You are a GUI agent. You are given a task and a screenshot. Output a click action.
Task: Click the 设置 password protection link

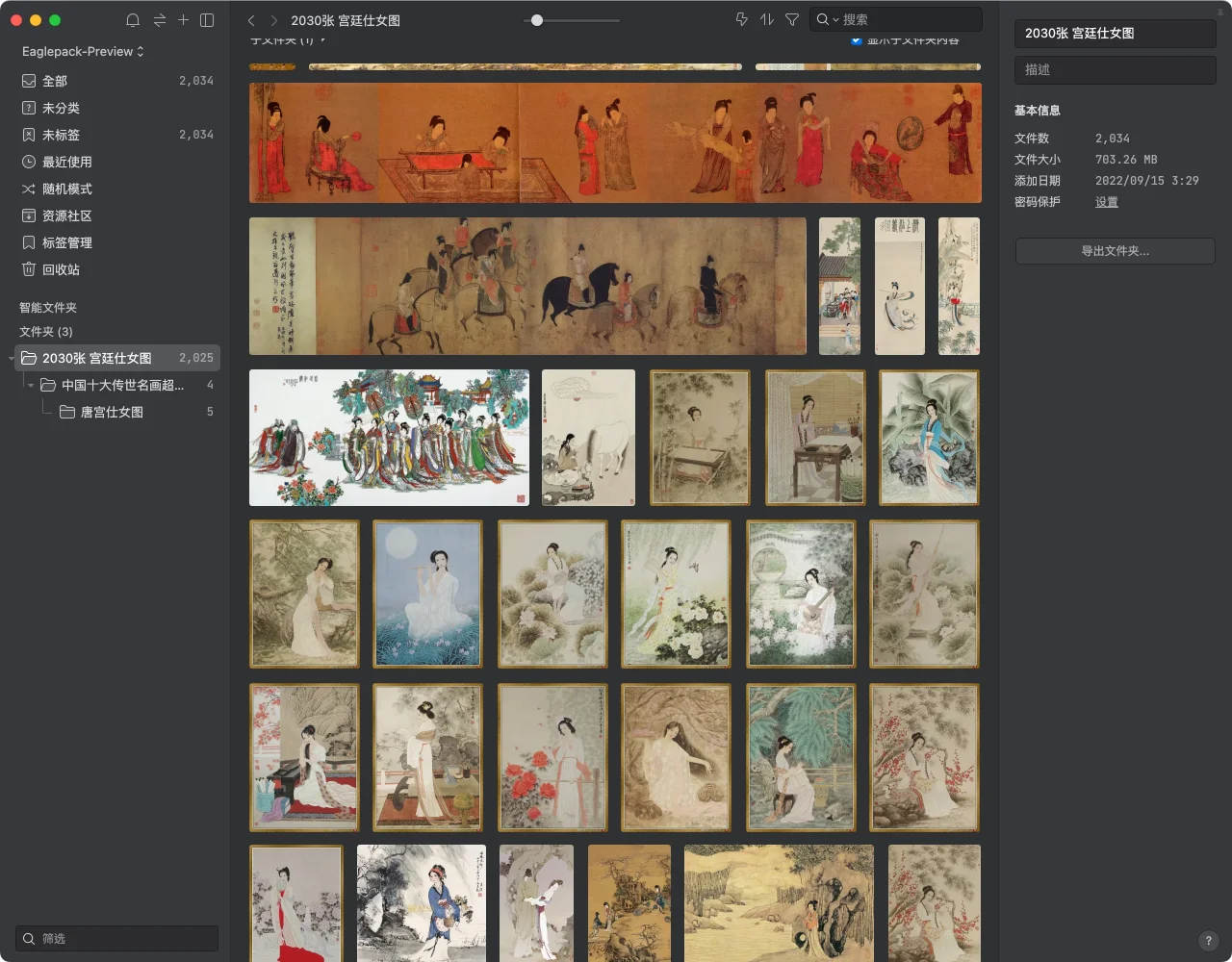pyautogui.click(x=1107, y=202)
